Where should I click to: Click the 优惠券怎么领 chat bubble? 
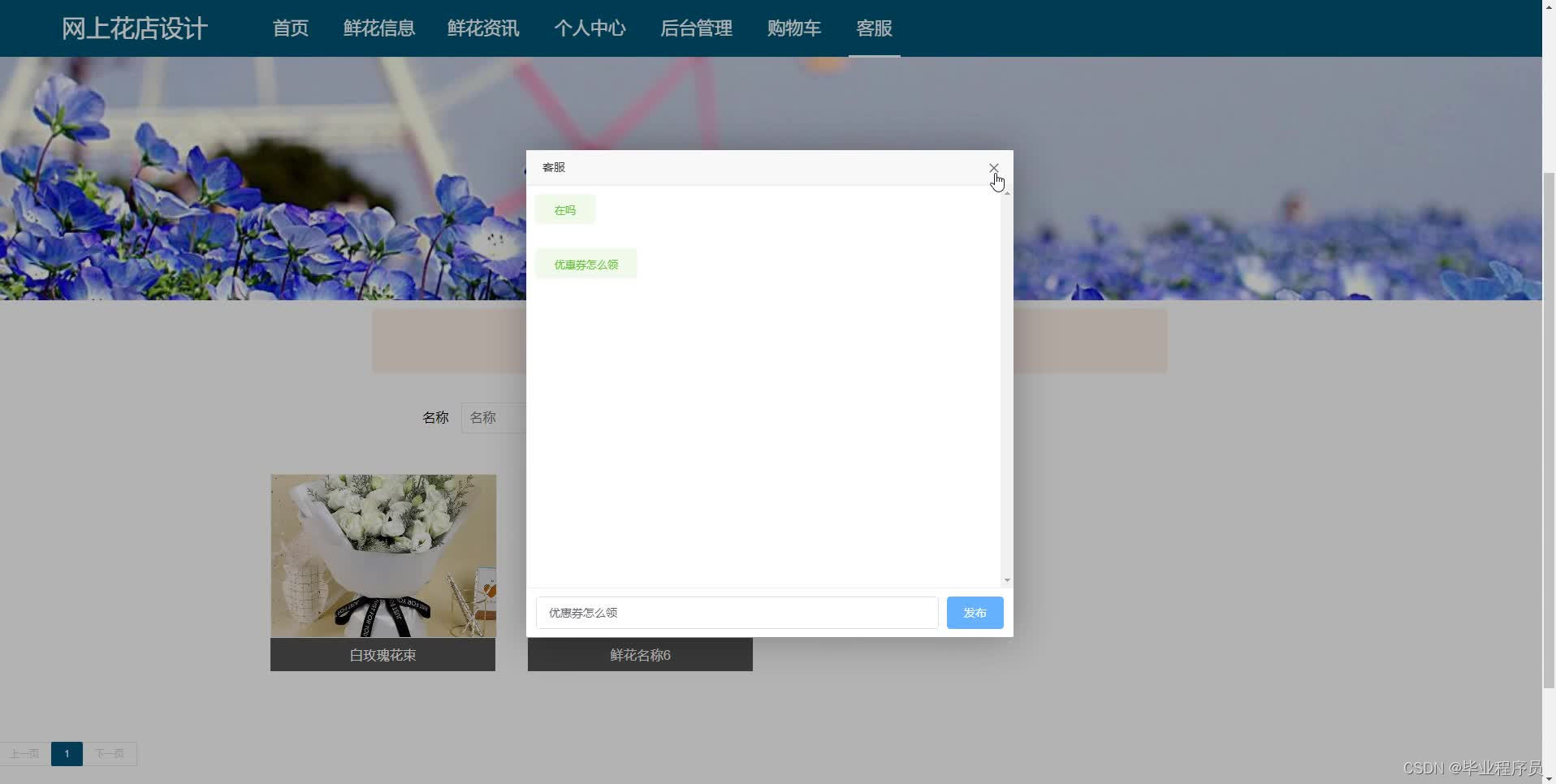(586, 265)
